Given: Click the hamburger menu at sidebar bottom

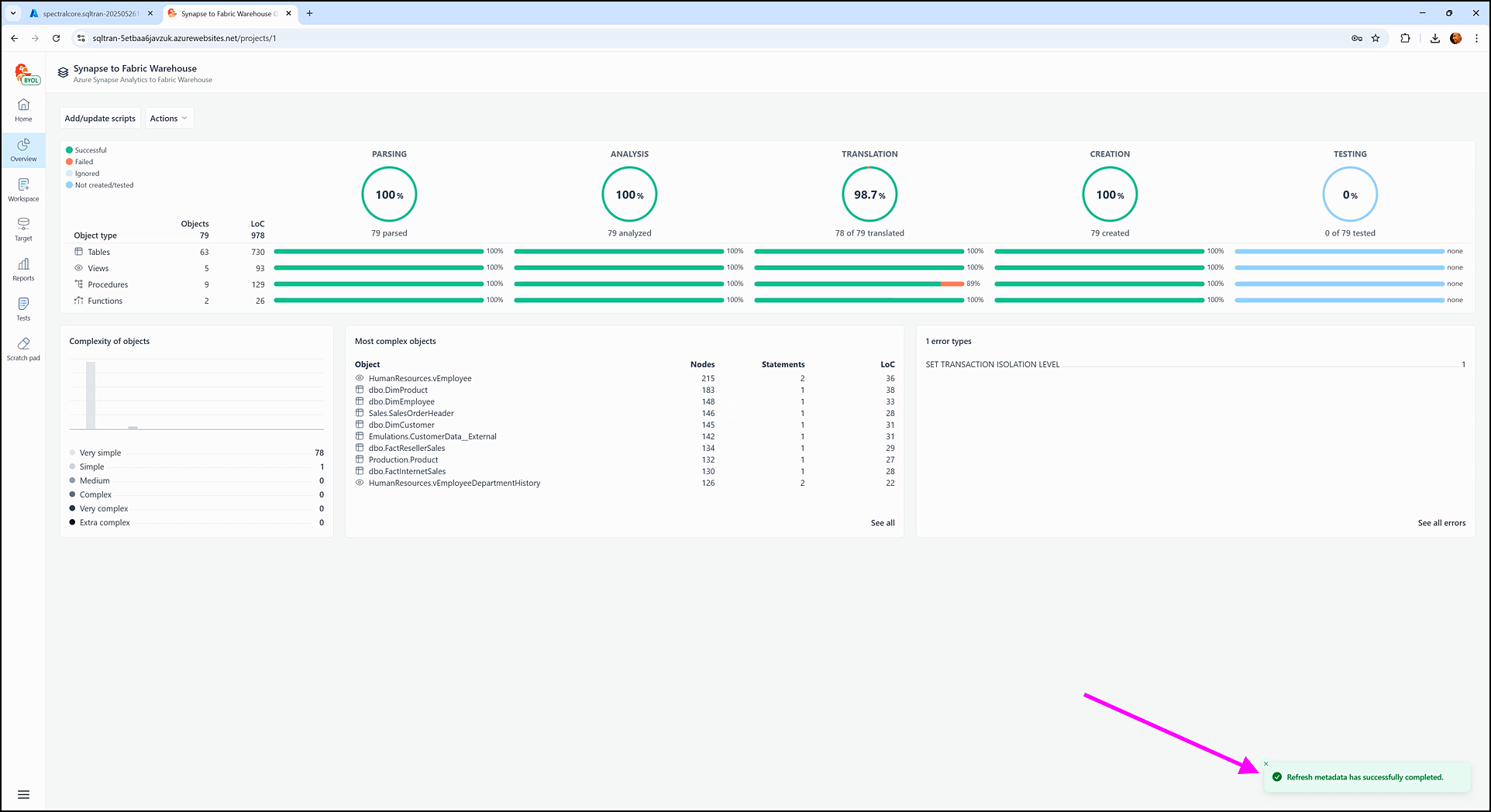Looking at the screenshot, I should point(23,794).
